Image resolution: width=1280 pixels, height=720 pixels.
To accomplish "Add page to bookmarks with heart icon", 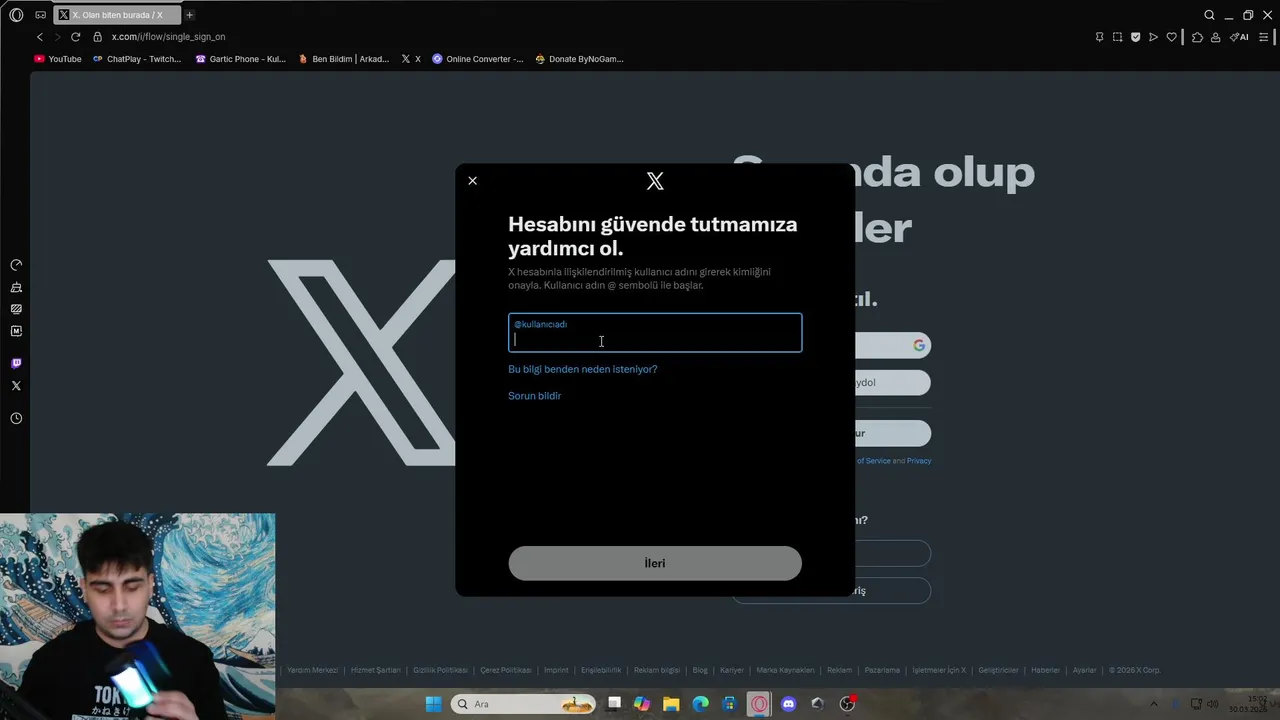I will (x=1172, y=37).
